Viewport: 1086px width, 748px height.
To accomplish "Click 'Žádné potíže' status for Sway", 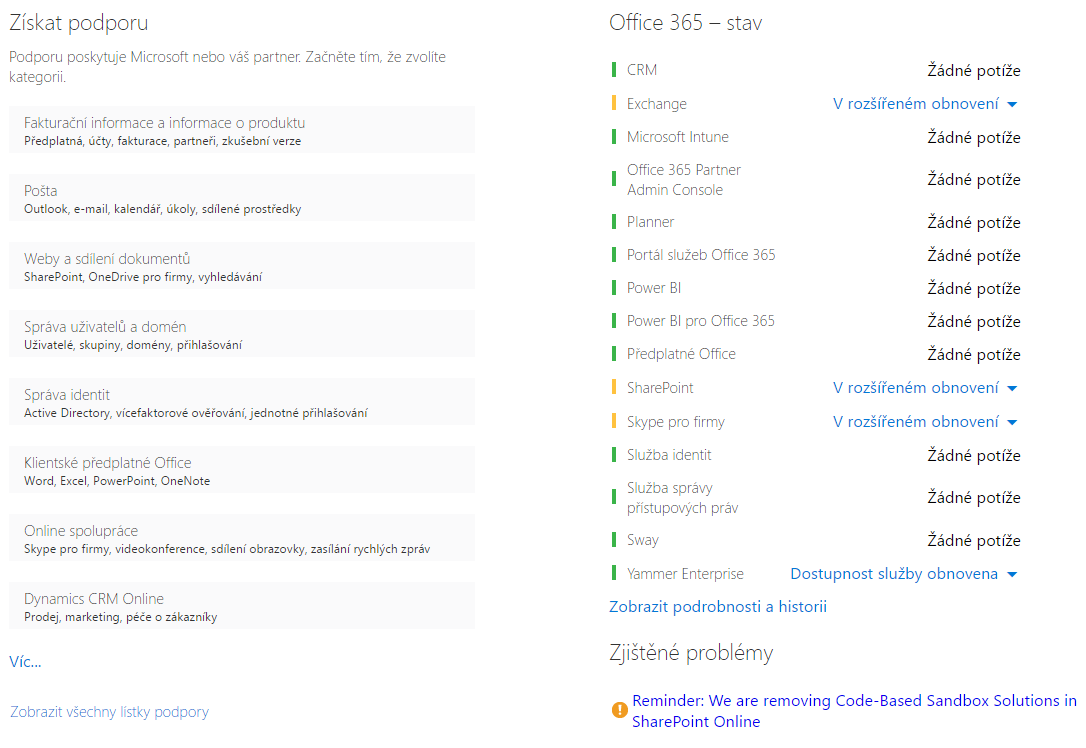I will (x=974, y=540).
